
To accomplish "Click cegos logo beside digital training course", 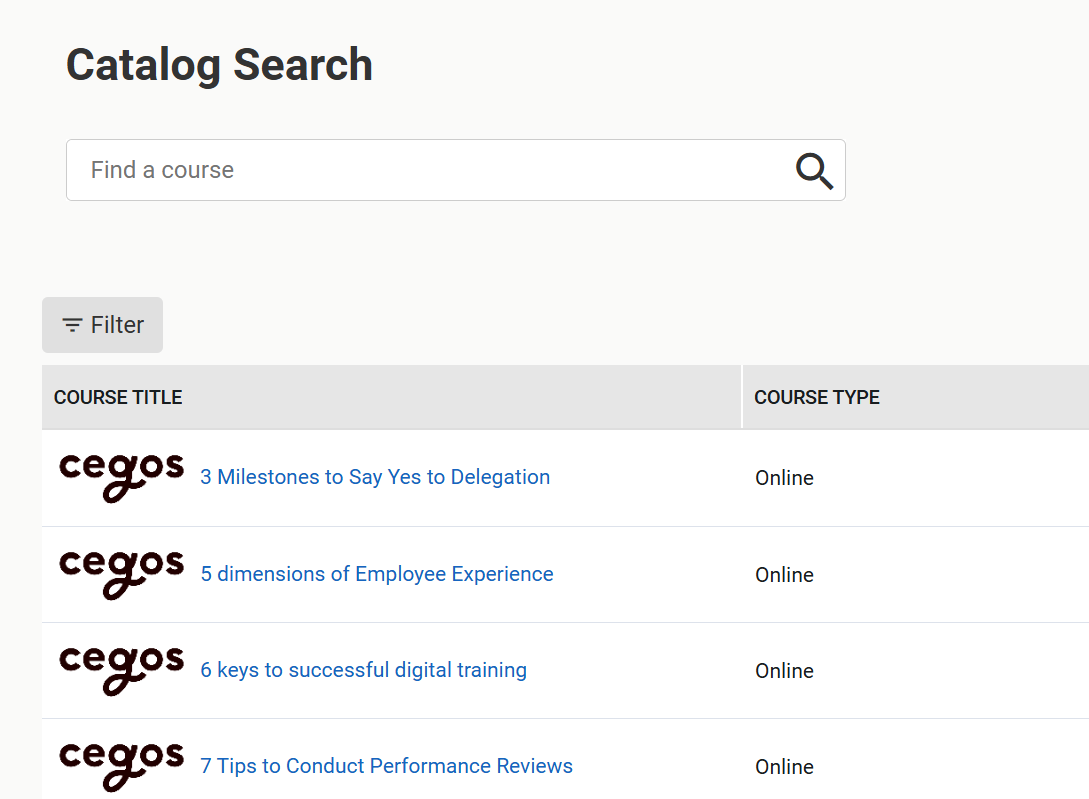I will [x=121, y=670].
